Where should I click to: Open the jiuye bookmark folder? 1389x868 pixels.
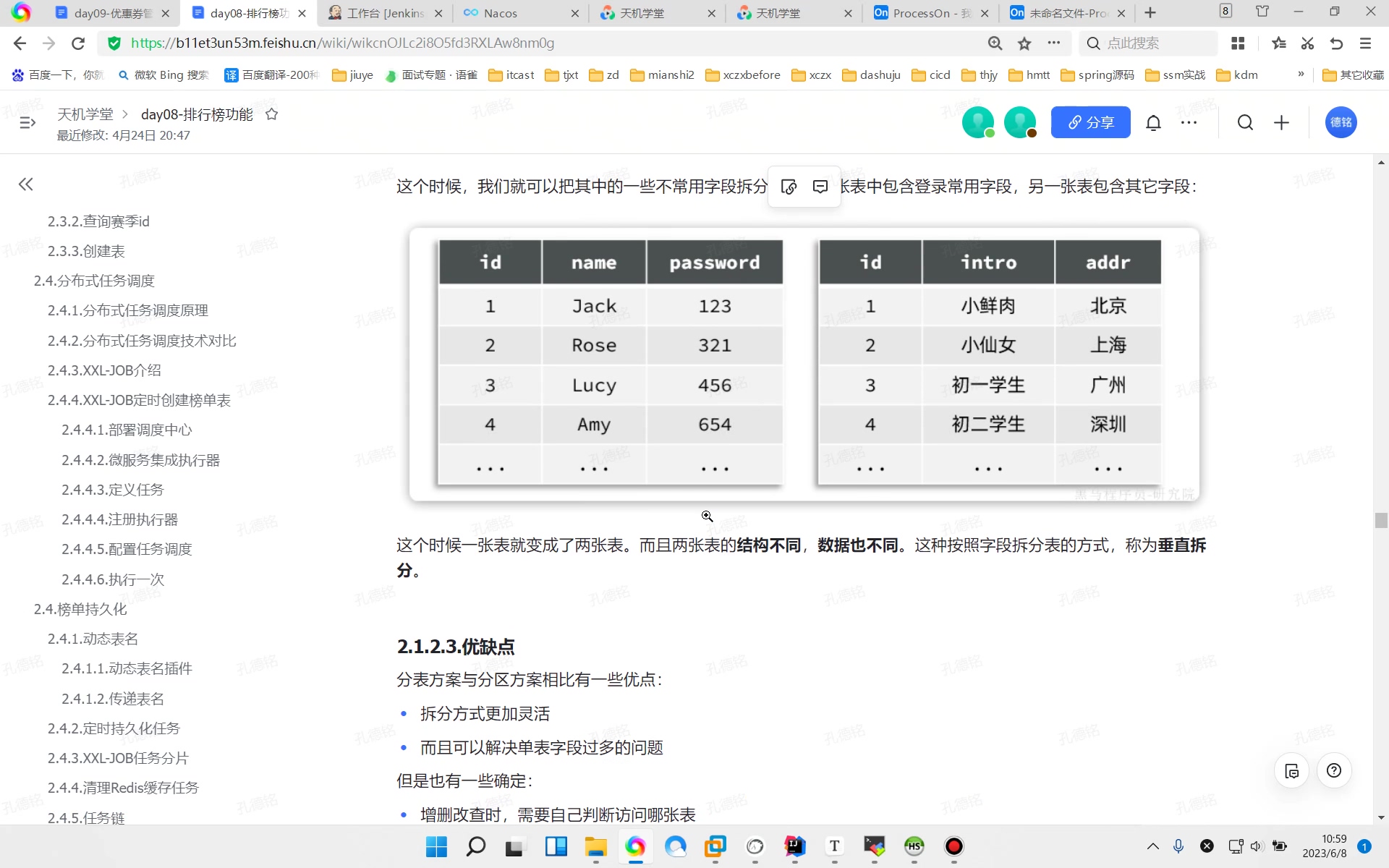[353, 75]
